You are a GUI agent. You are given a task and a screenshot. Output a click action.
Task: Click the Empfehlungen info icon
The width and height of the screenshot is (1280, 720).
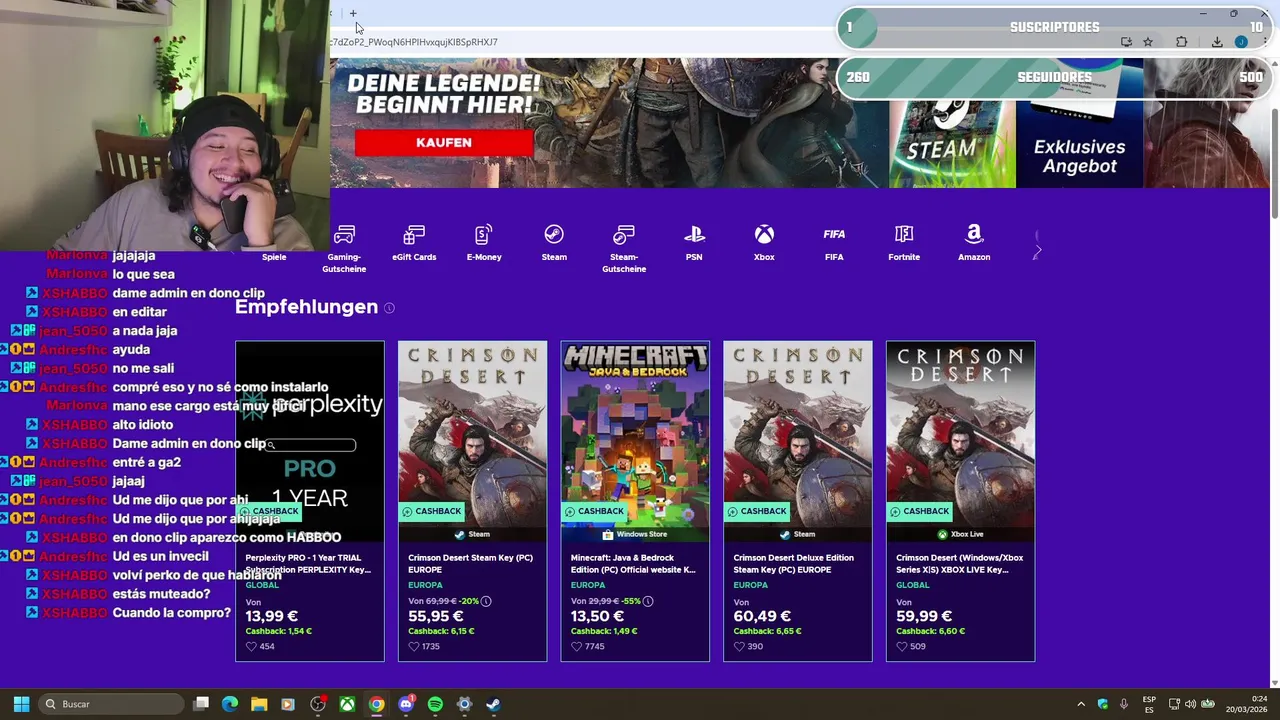(389, 308)
